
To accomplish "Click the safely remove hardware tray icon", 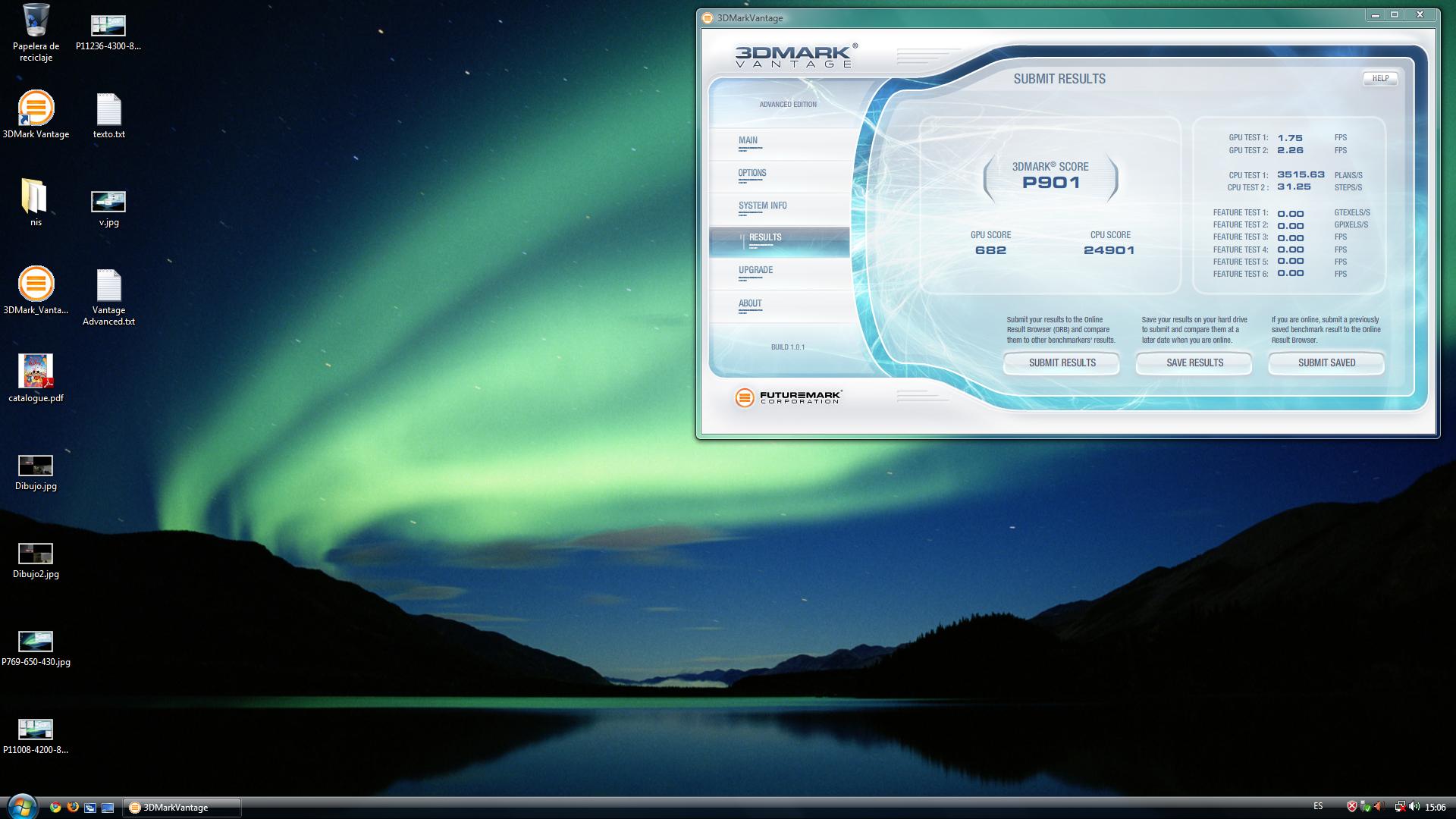I will pos(1366,807).
